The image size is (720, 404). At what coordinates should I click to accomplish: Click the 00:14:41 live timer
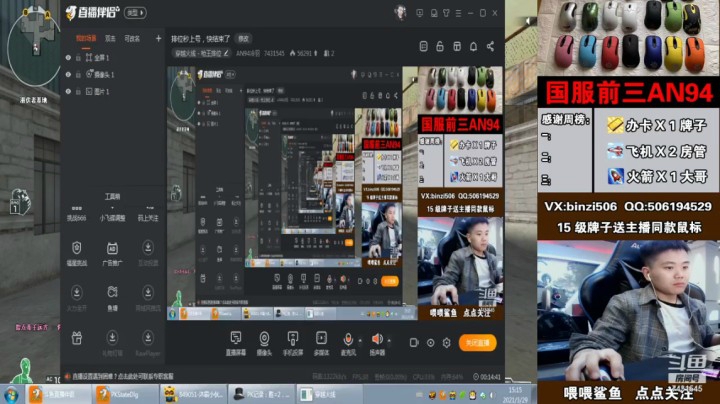click(487, 376)
